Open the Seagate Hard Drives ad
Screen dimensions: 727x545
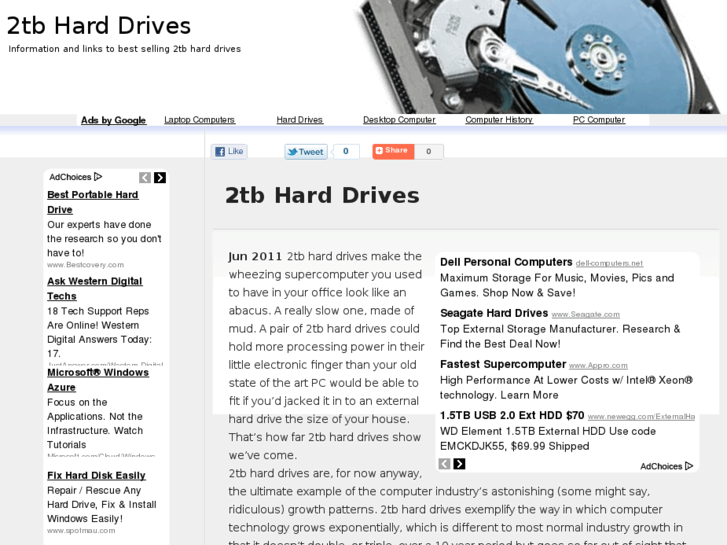click(494, 313)
